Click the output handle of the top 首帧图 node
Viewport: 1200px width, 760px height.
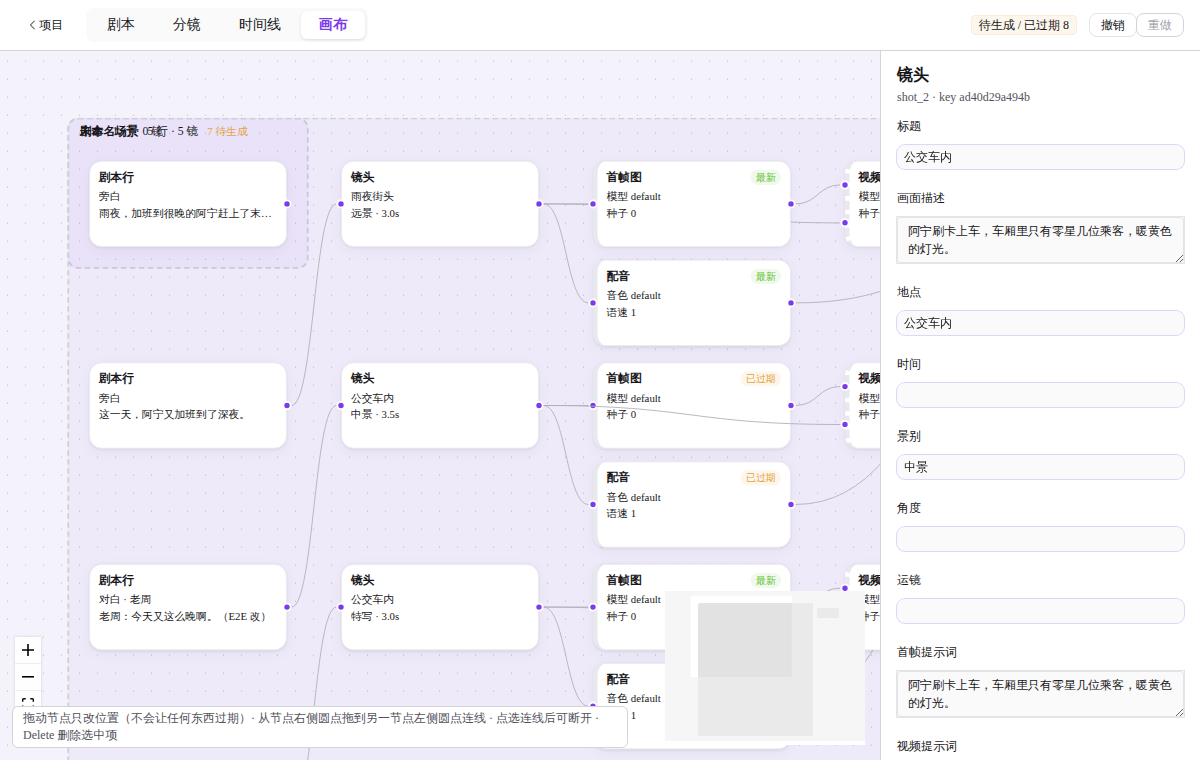point(790,204)
